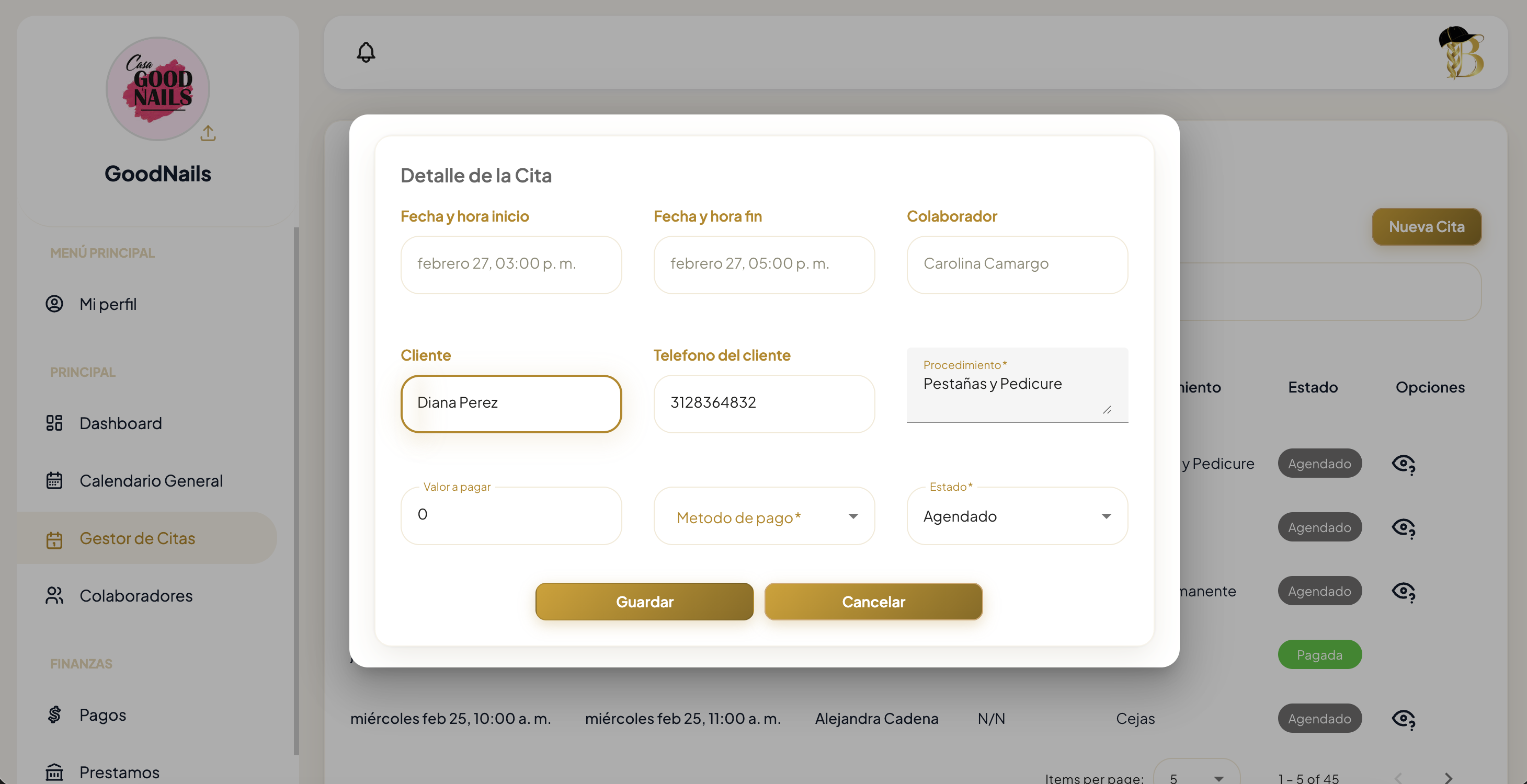Click the Mi perfil user icon
This screenshot has height=784, width=1527.
pyautogui.click(x=54, y=304)
